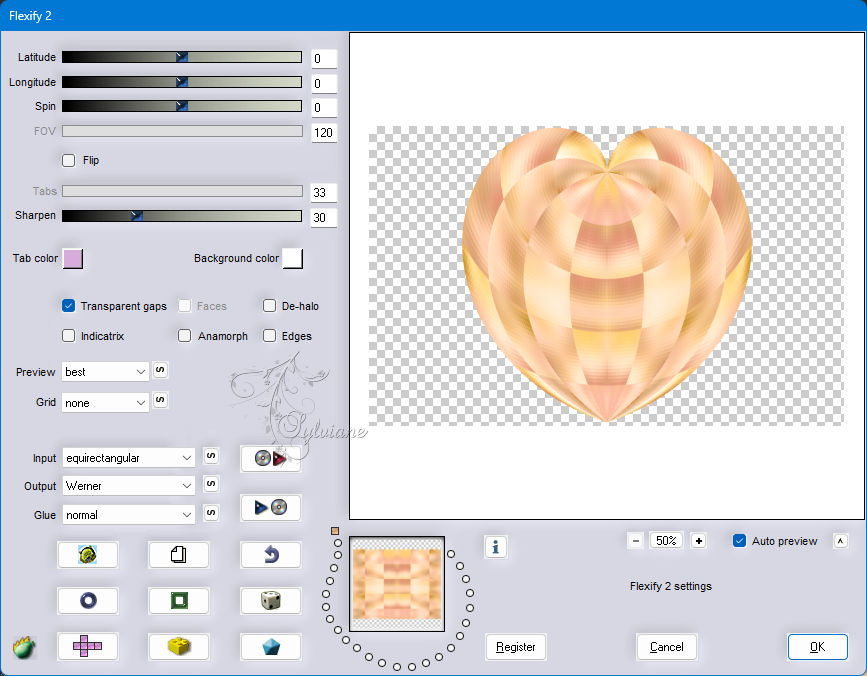867x676 pixels.
Task: Click the S button beside Grid dropdown
Action: click(160, 400)
